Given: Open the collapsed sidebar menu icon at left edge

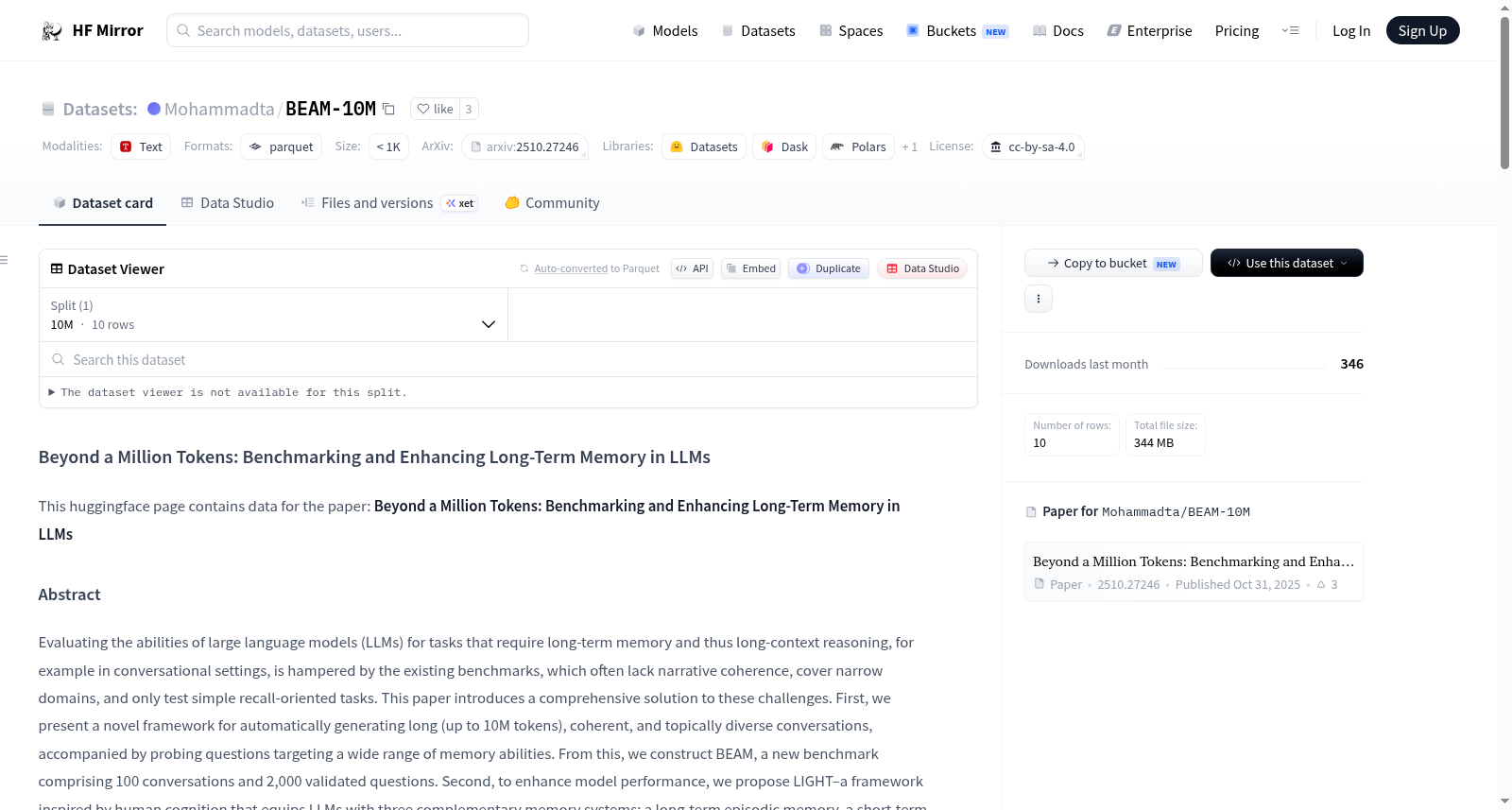Looking at the screenshot, I should pos(4,260).
